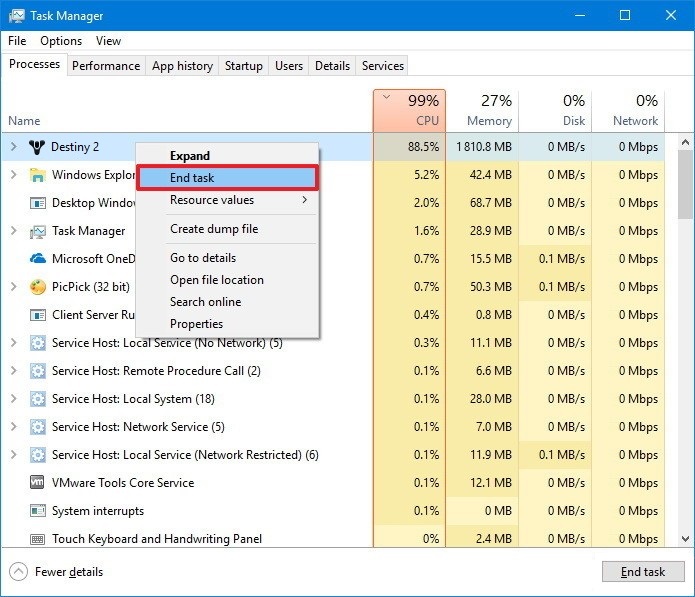Switch to the Performance tab
The image size is (695, 597).
[x=106, y=66]
